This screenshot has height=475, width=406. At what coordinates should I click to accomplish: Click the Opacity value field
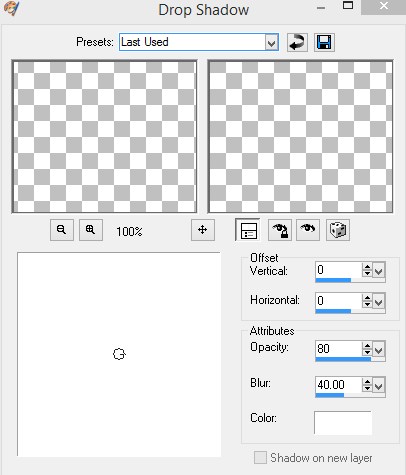pyautogui.click(x=338, y=348)
